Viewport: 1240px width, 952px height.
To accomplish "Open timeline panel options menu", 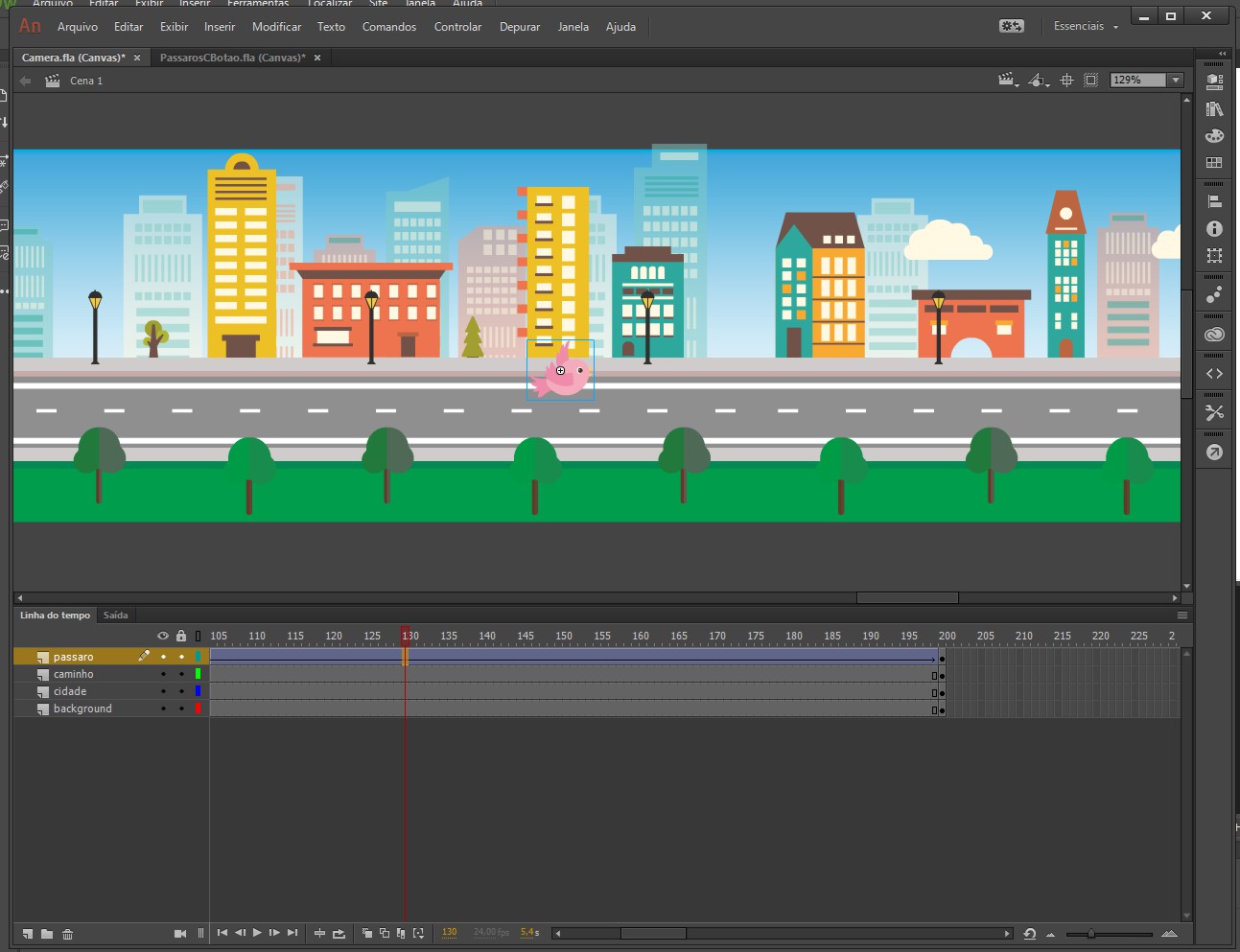I will coord(1182,615).
